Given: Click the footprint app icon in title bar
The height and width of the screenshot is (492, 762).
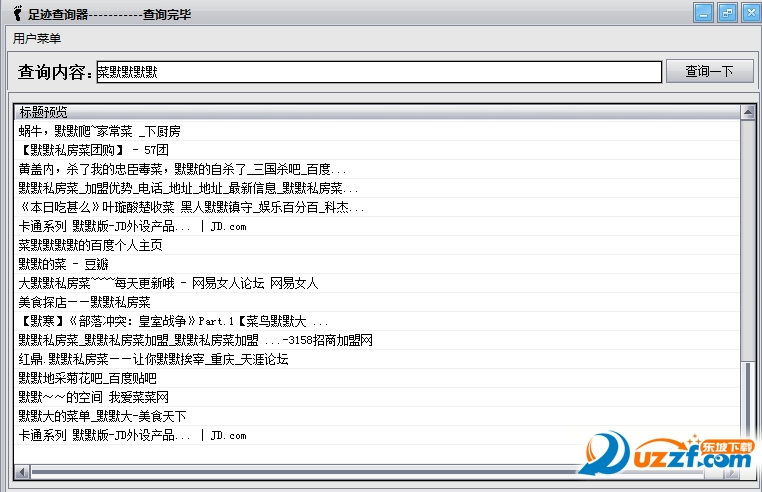Looking at the screenshot, I should tap(17, 13).
